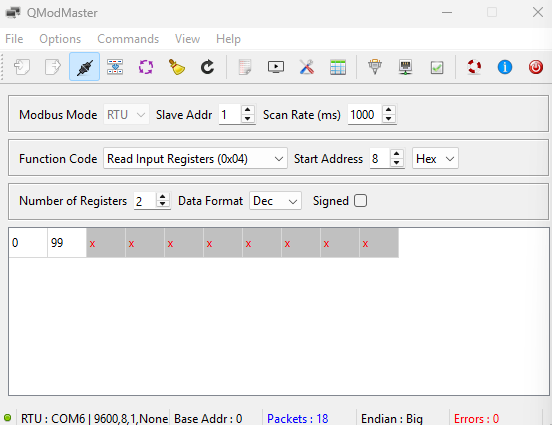The width and height of the screenshot is (552, 425).
Task: Open the Data Format Dec dropdown
Action: click(275, 201)
